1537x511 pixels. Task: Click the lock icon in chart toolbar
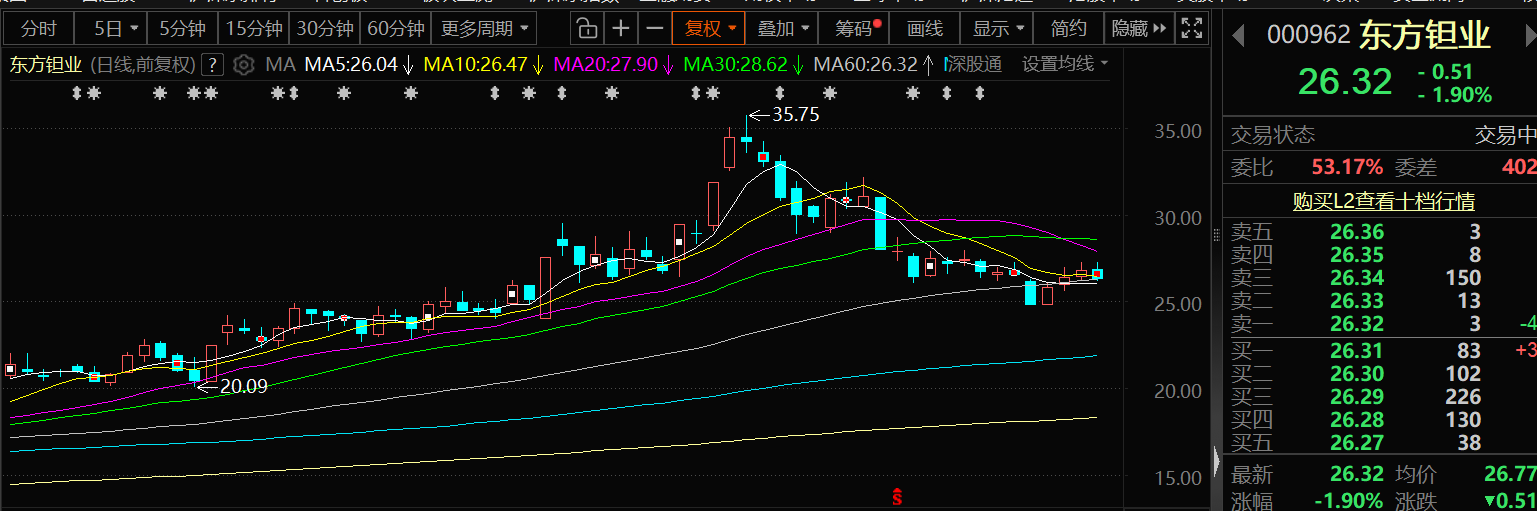click(589, 28)
